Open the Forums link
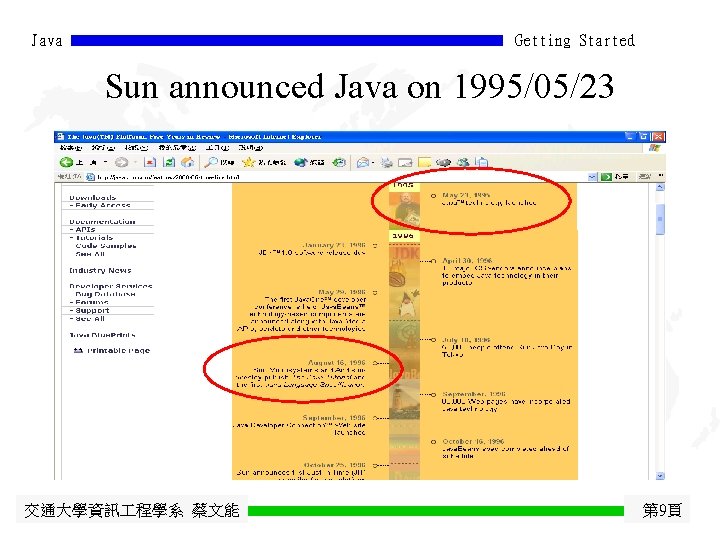This screenshot has width=720, height=540. click(92, 302)
